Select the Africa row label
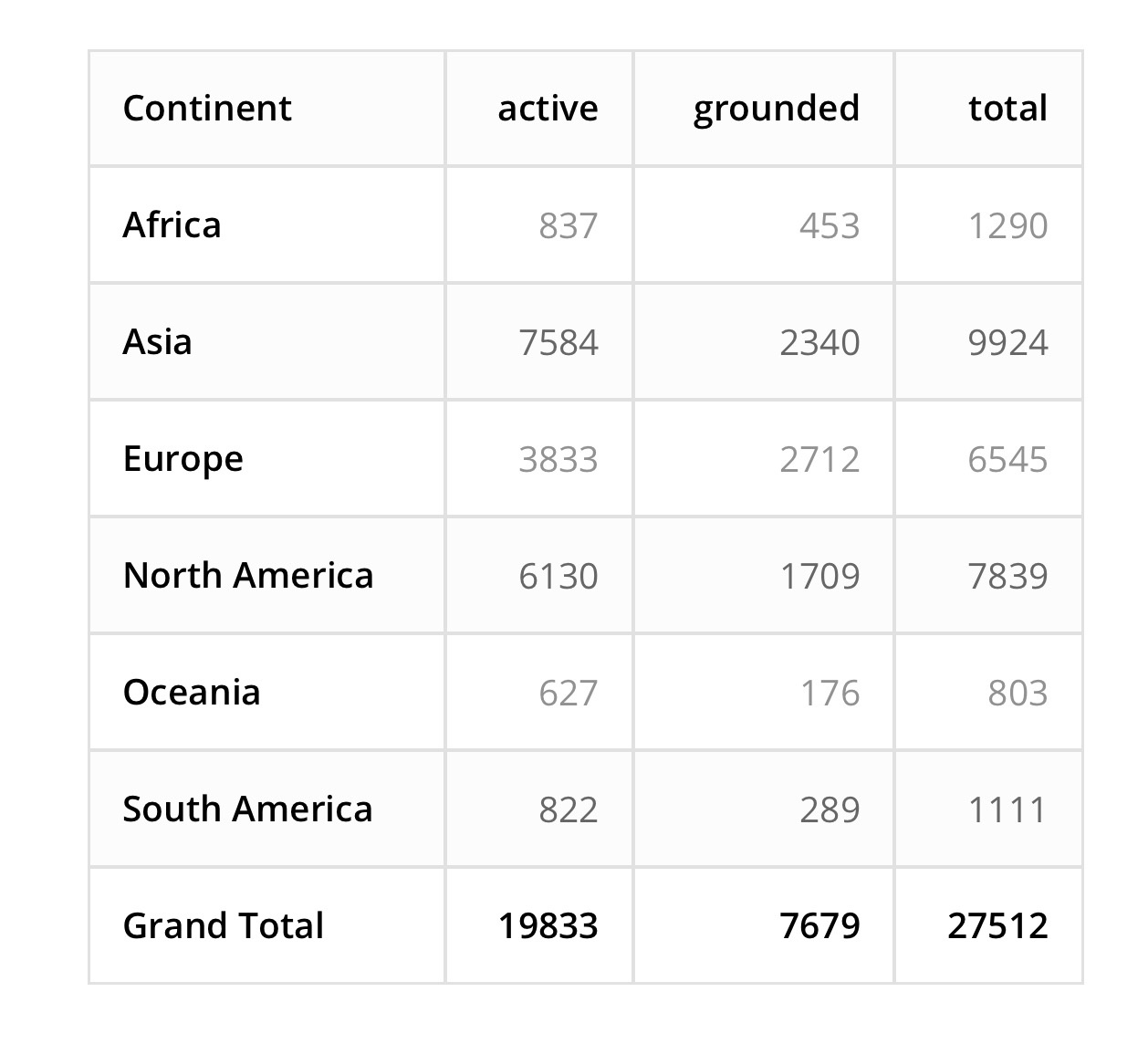 click(x=172, y=225)
